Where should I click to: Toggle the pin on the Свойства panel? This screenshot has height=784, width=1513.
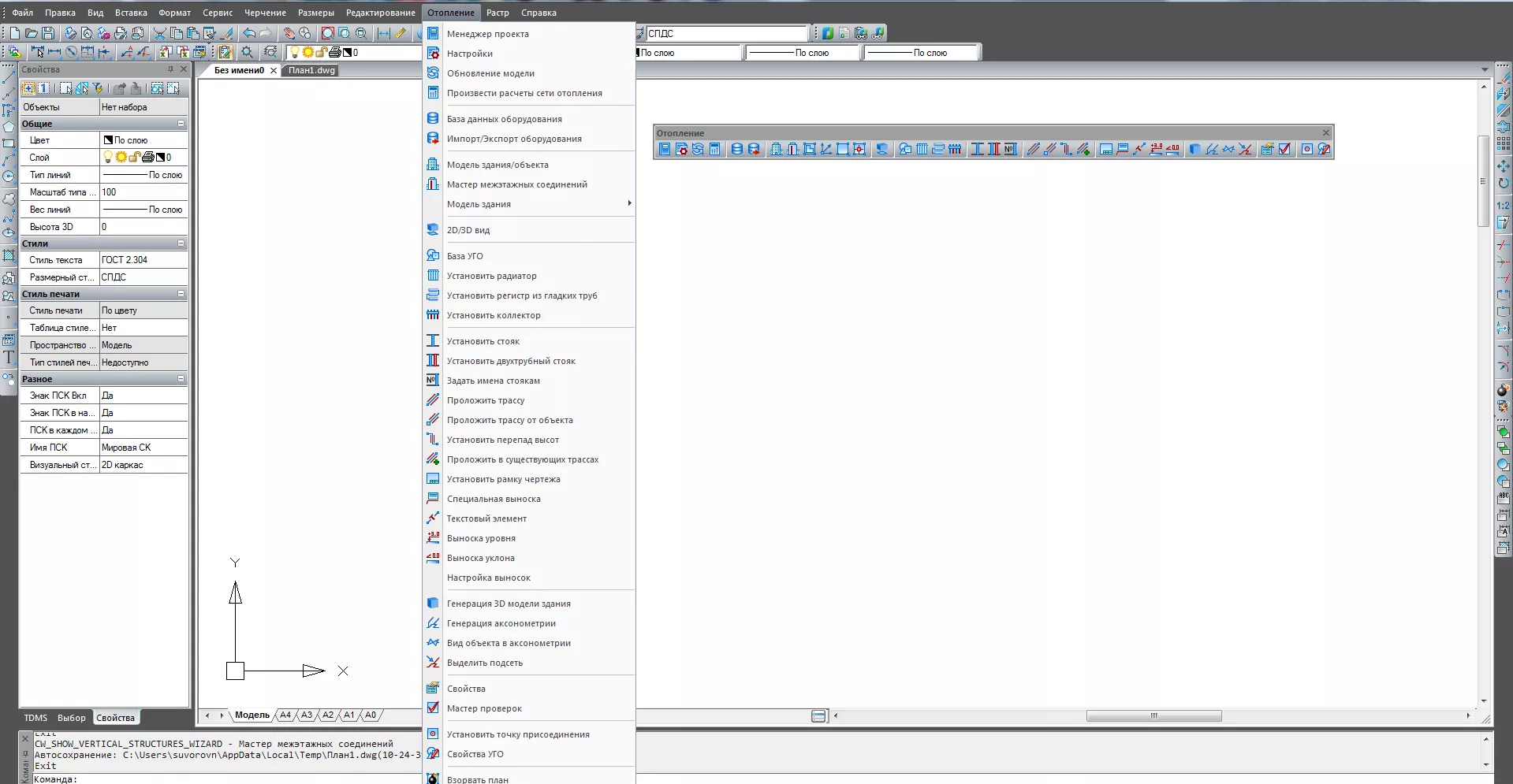coord(170,69)
